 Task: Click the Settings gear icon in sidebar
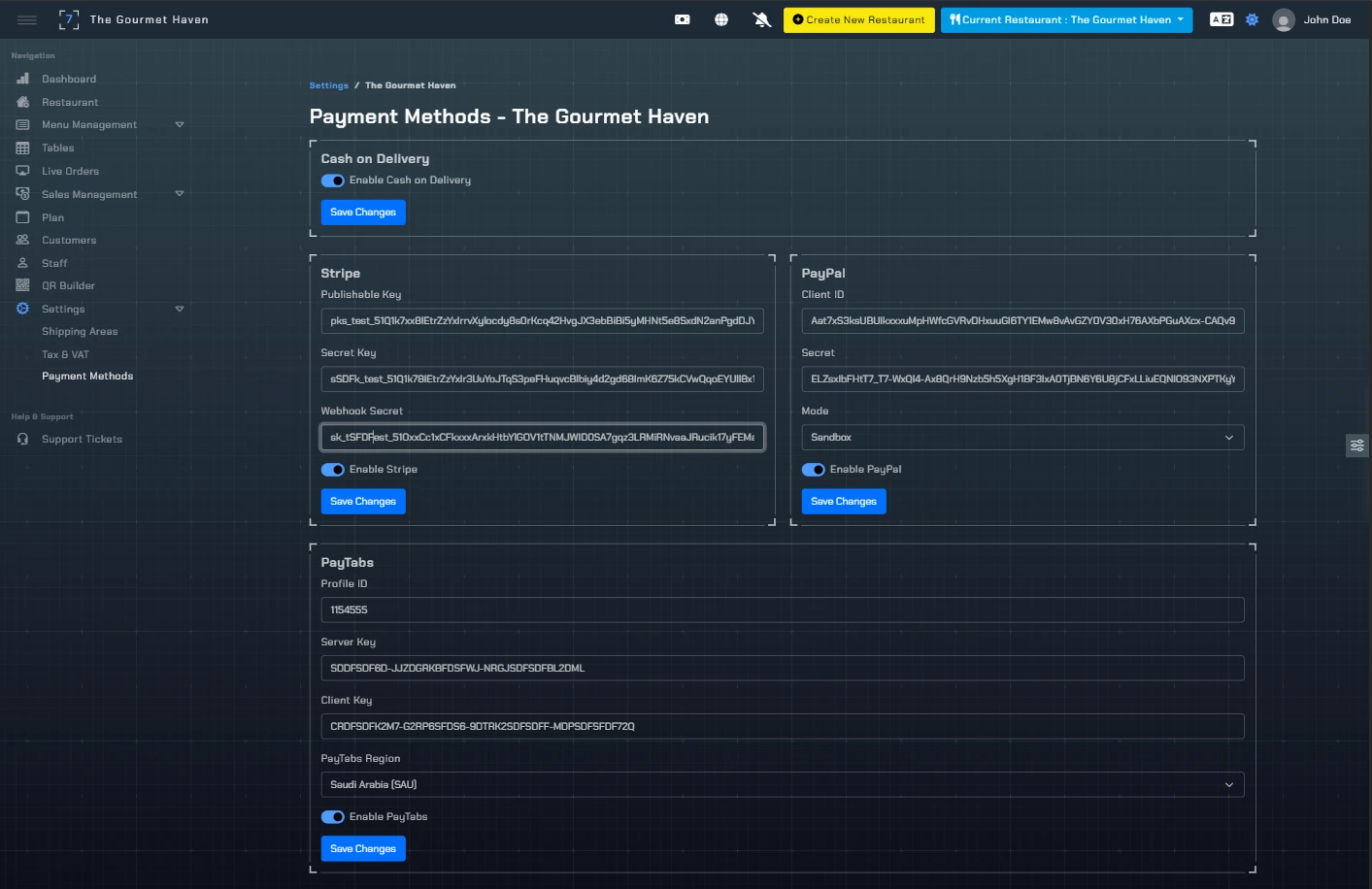tap(22, 309)
